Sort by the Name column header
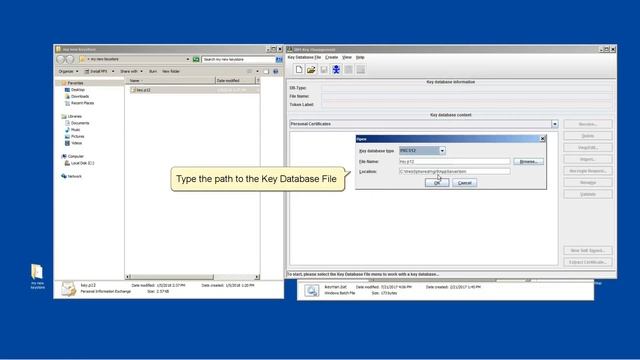This screenshot has width=640, height=360. [170, 81]
